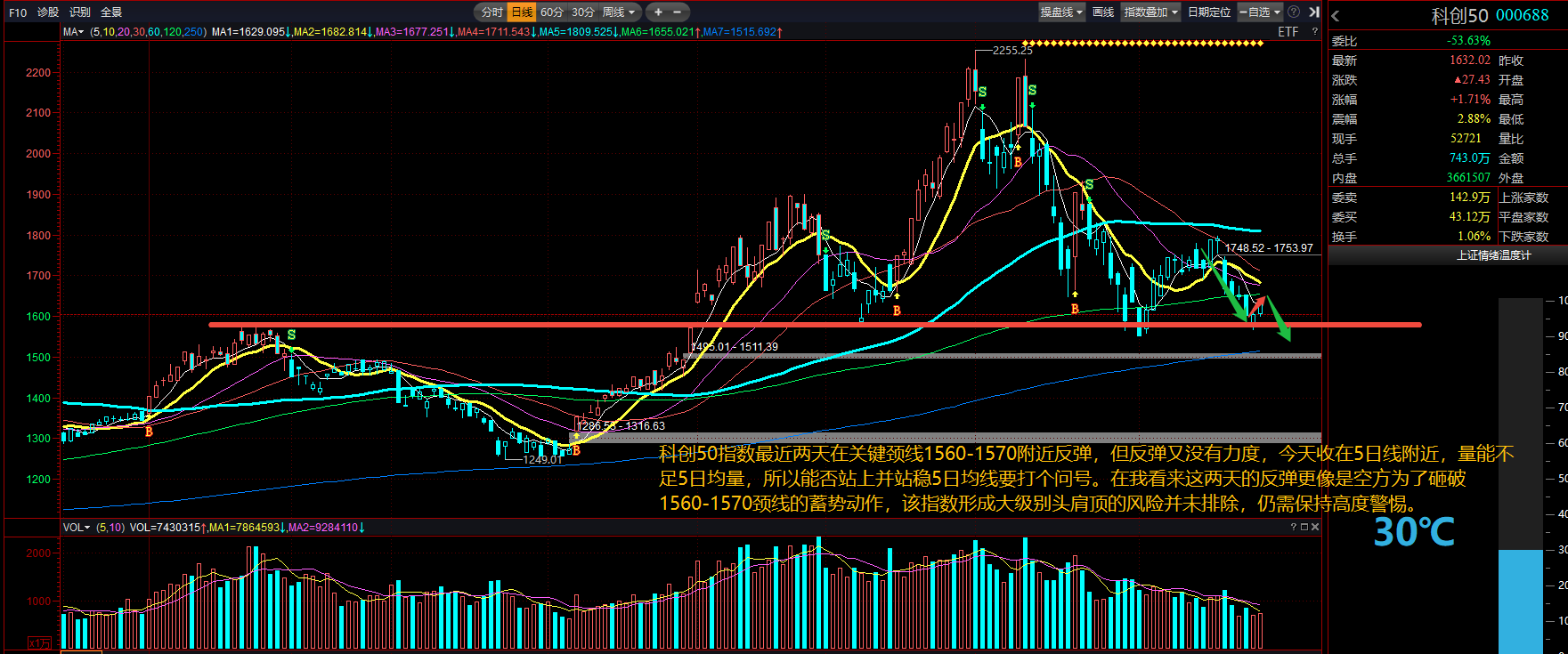Click the 委比 value -53.63%
Viewport: 1568px width, 654px height.
[x=1468, y=41]
